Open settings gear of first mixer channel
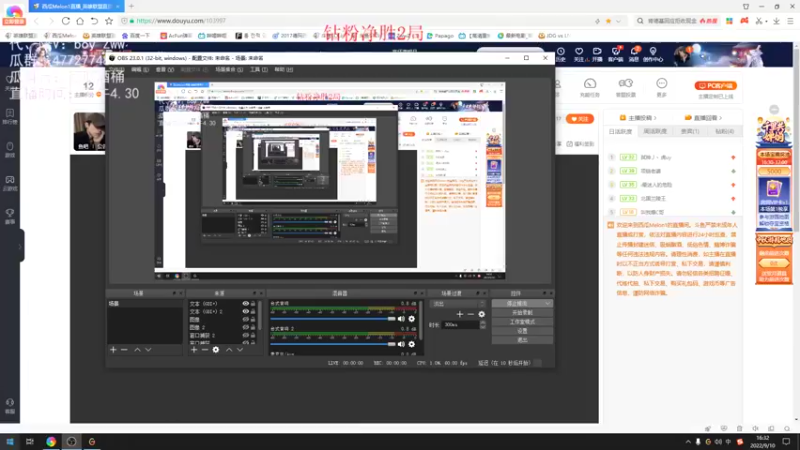The width and height of the screenshot is (800, 450). (412, 319)
